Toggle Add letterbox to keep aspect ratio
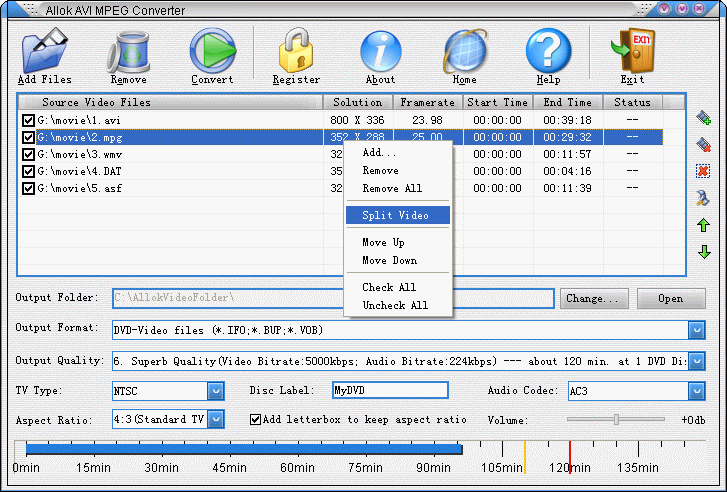Image resolution: width=727 pixels, height=492 pixels. (x=255, y=420)
